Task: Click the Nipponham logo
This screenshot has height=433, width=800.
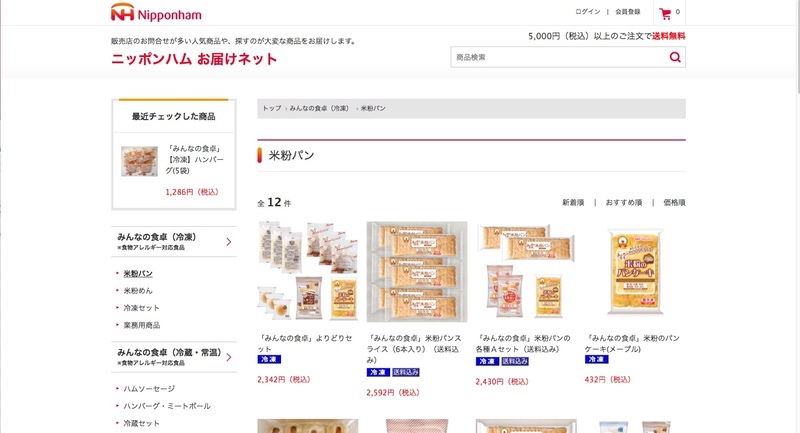Action: (x=156, y=13)
